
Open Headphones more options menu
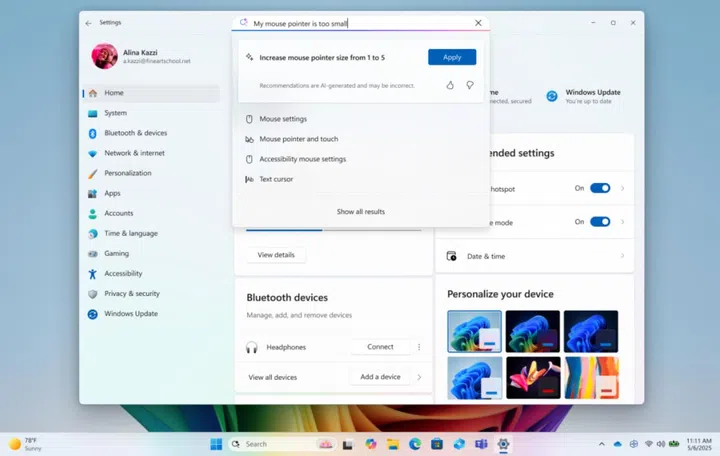419,347
